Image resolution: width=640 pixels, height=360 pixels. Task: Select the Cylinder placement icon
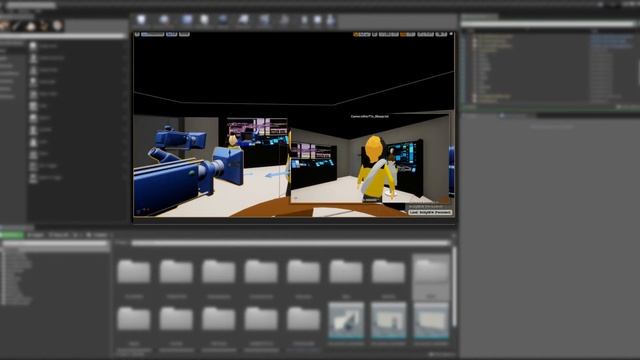pos(33,130)
